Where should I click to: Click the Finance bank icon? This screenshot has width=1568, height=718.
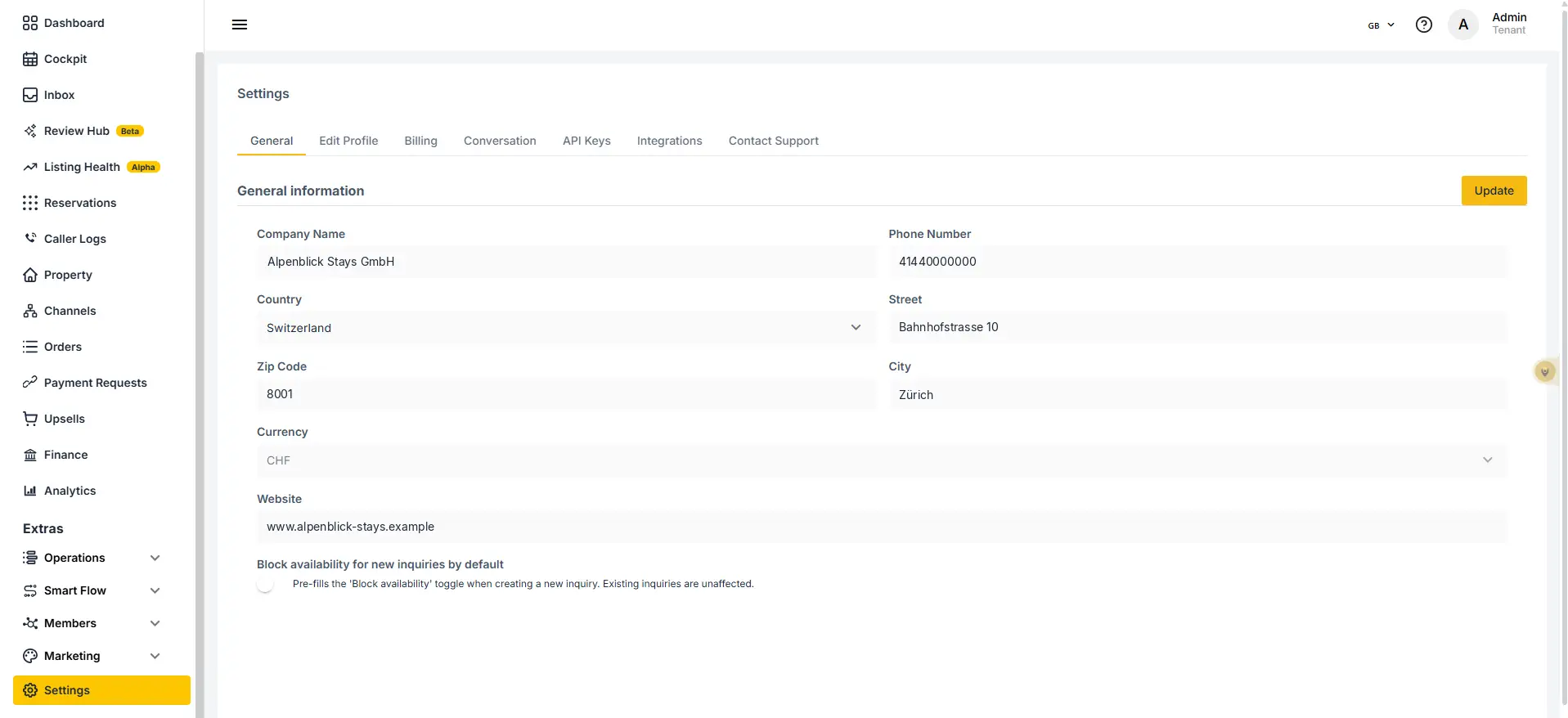(x=30, y=455)
